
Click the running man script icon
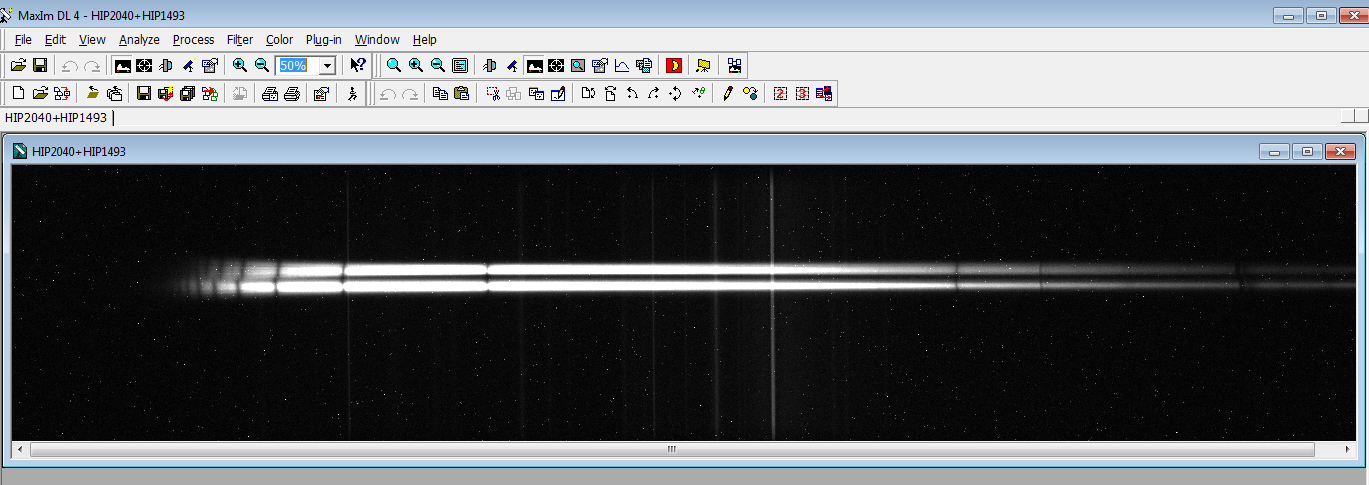[x=351, y=94]
